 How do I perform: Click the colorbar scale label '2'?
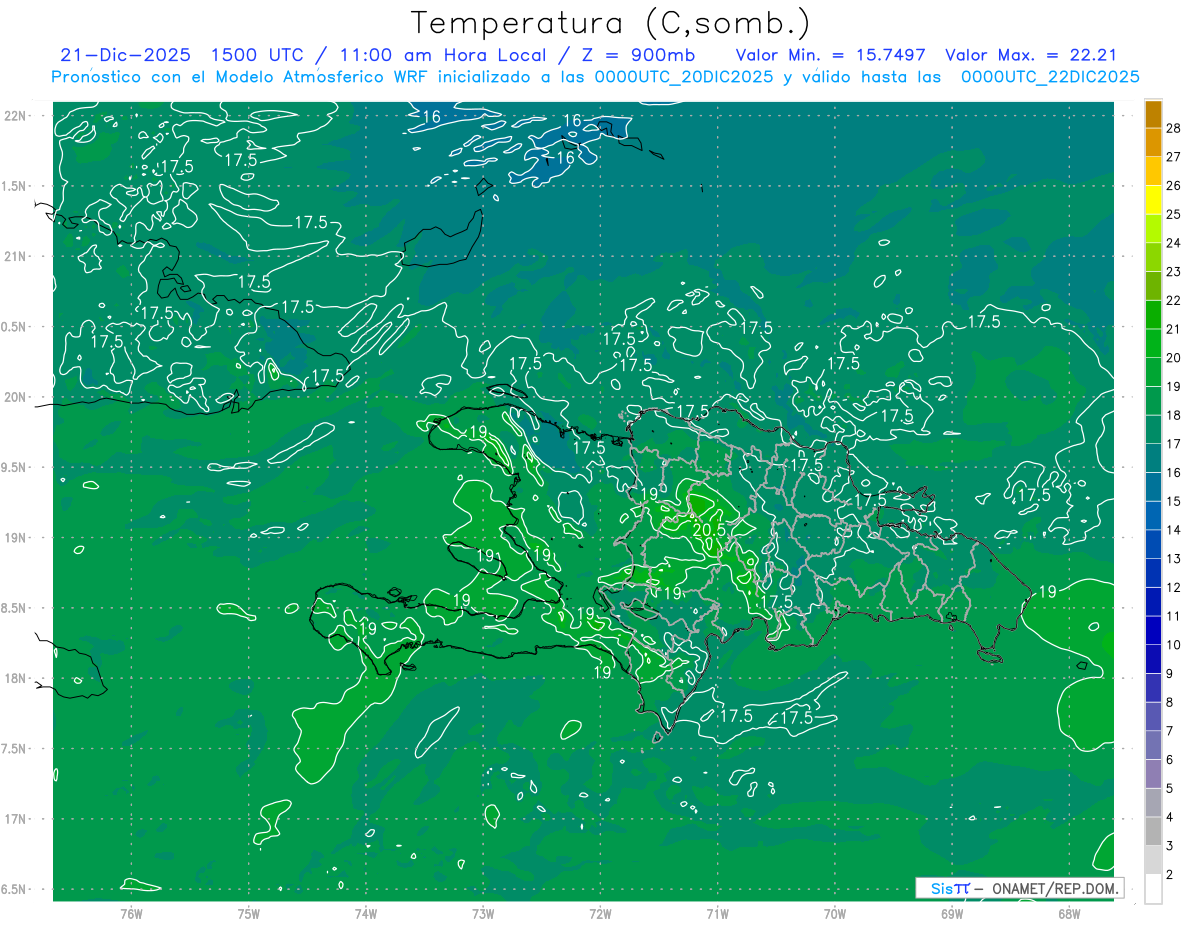point(1170,875)
